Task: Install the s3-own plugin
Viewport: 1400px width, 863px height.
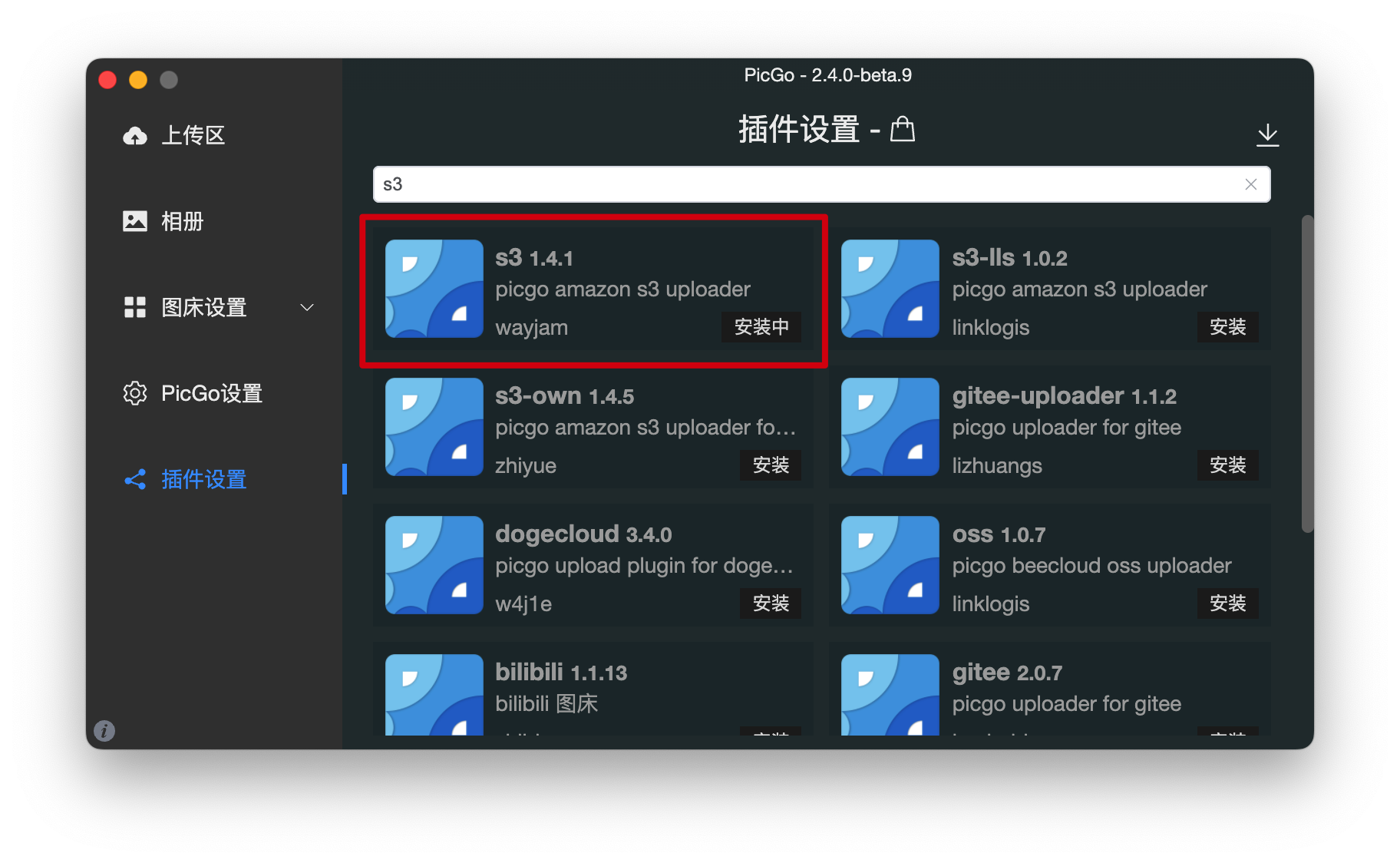Action: [771, 465]
